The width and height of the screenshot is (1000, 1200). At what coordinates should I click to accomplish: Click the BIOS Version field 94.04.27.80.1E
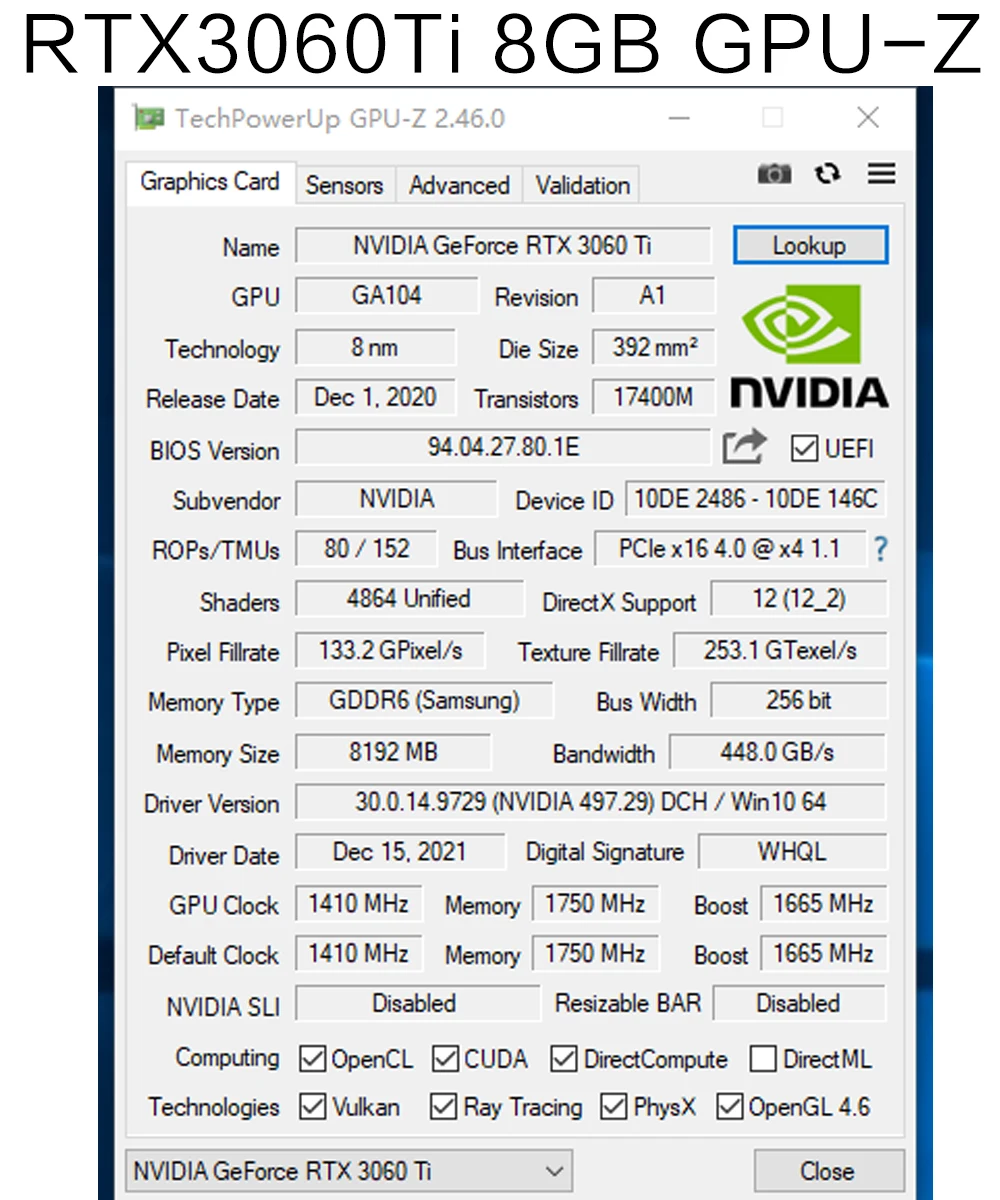point(504,447)
